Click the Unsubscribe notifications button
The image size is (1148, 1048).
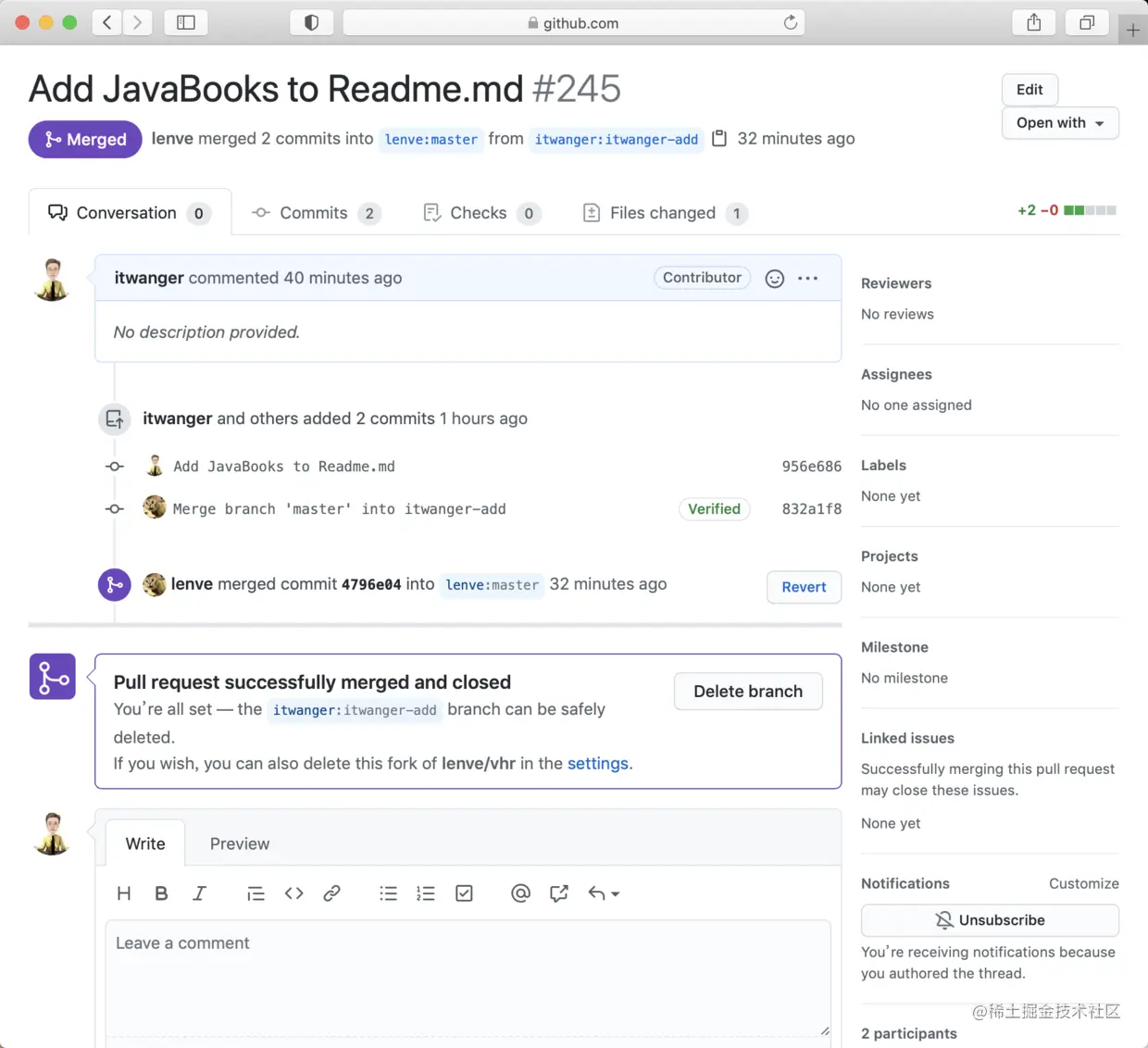990,920
